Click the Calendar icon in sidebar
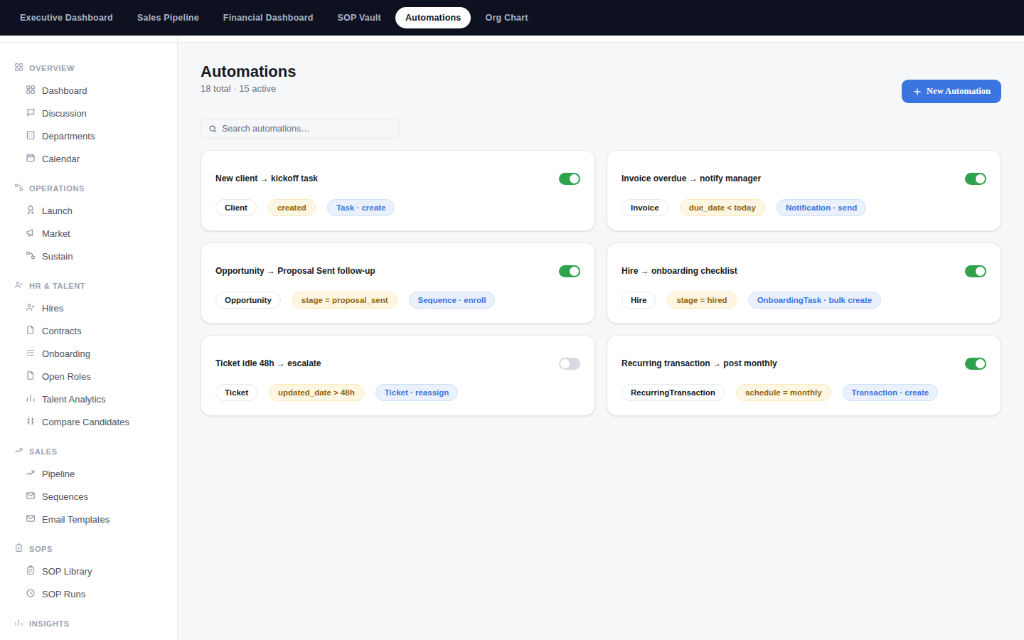 click(x=30, y=158)
